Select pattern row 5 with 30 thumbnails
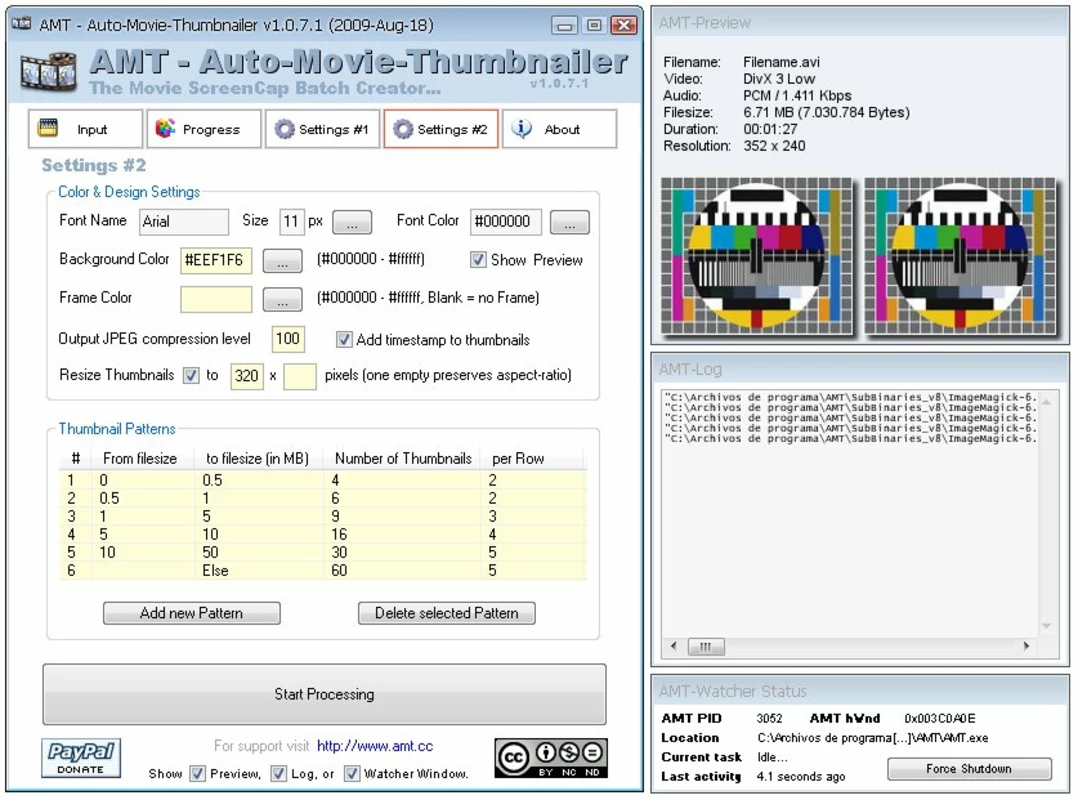The width and height of the screenshot is (1078, 800). pos(323,553)
